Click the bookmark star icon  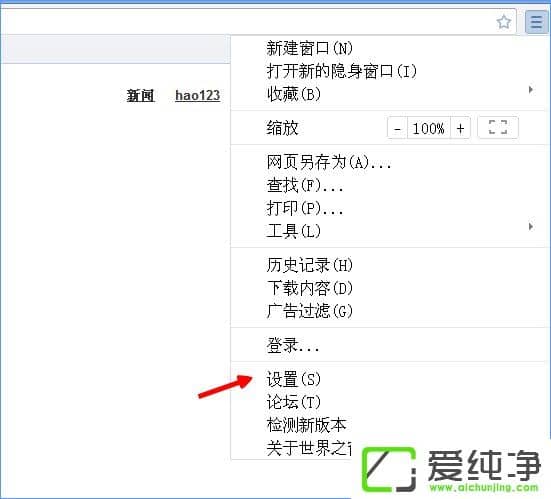504,22
